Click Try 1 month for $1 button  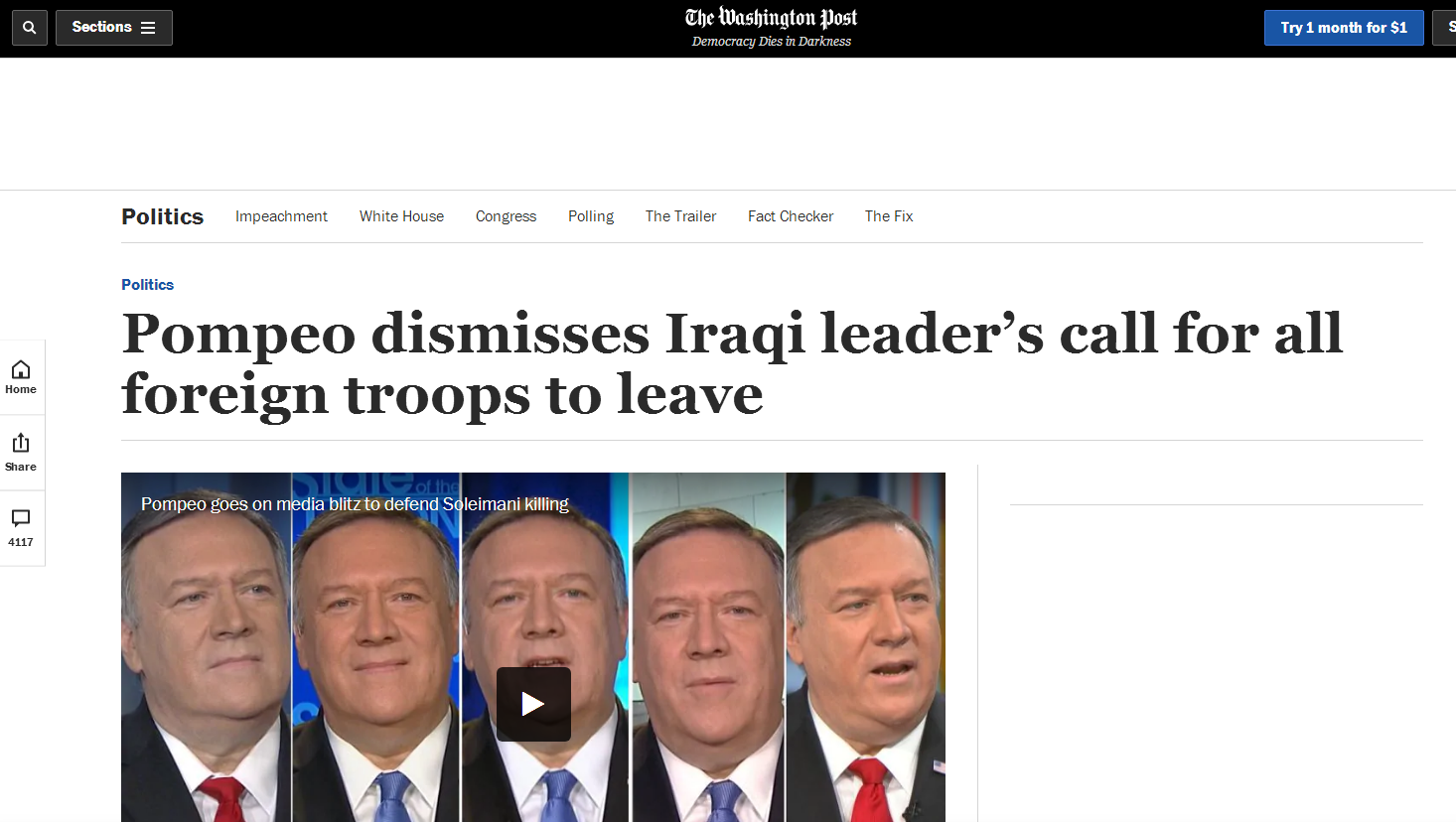point(1344,28)
